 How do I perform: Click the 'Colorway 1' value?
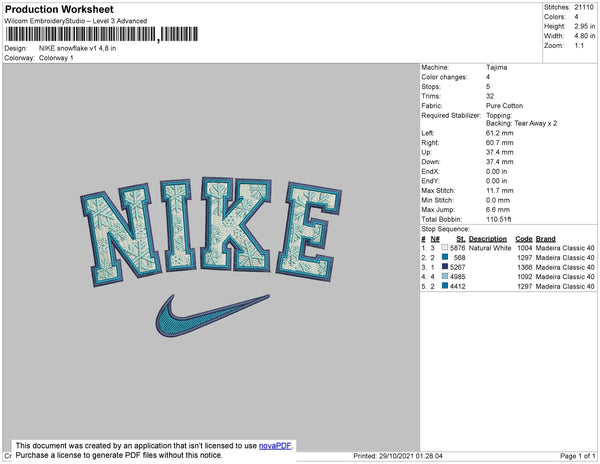56,58
